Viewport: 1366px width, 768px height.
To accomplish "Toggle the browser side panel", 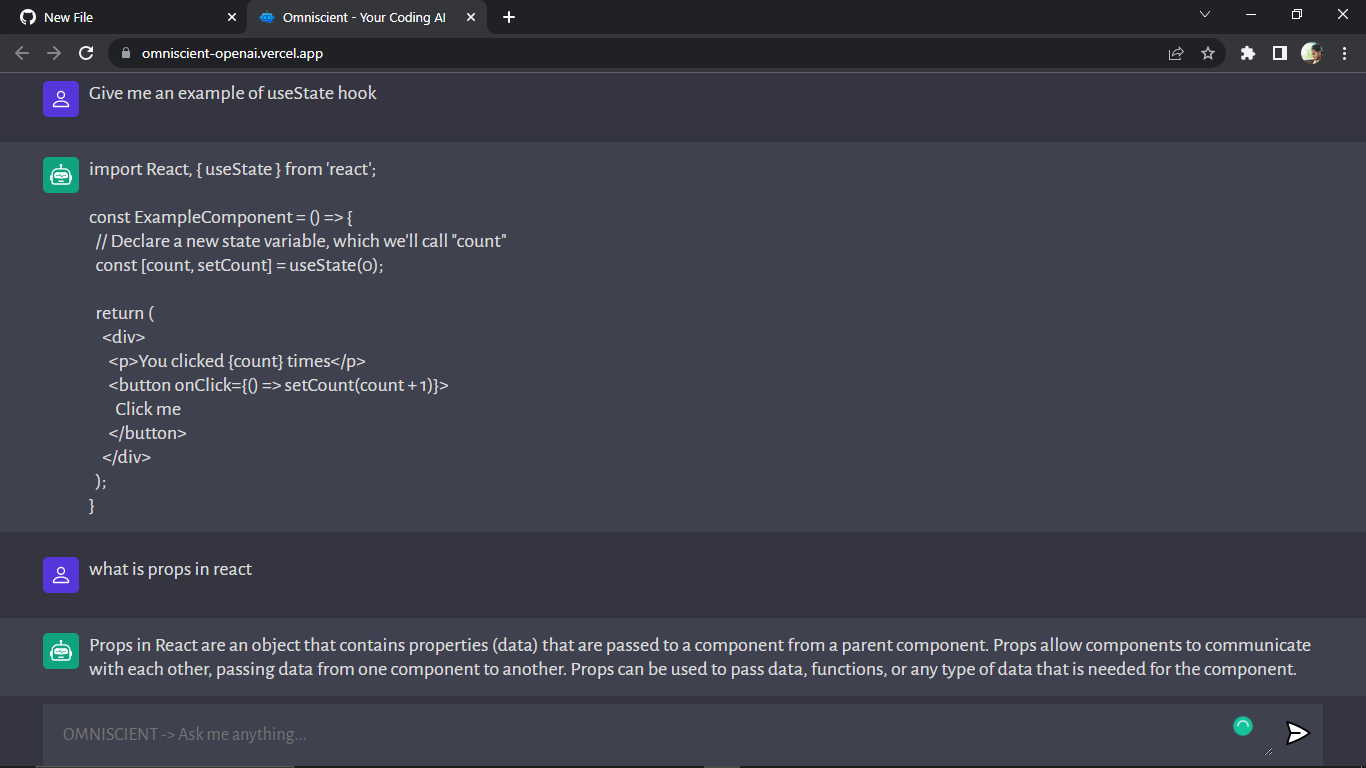I will click(x=1279, y=53).
